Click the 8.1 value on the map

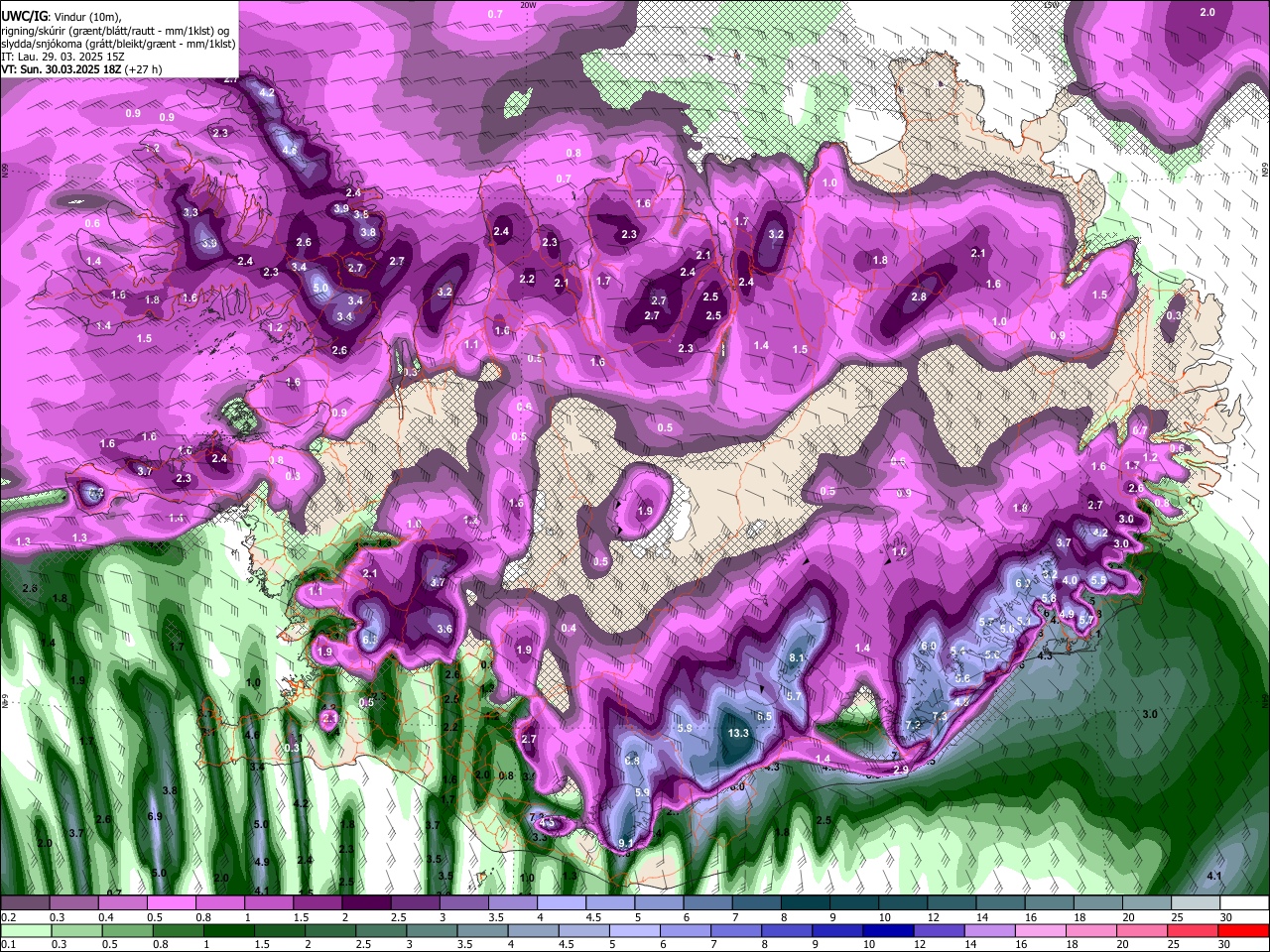pyautogui.click(x=797, y=657)
